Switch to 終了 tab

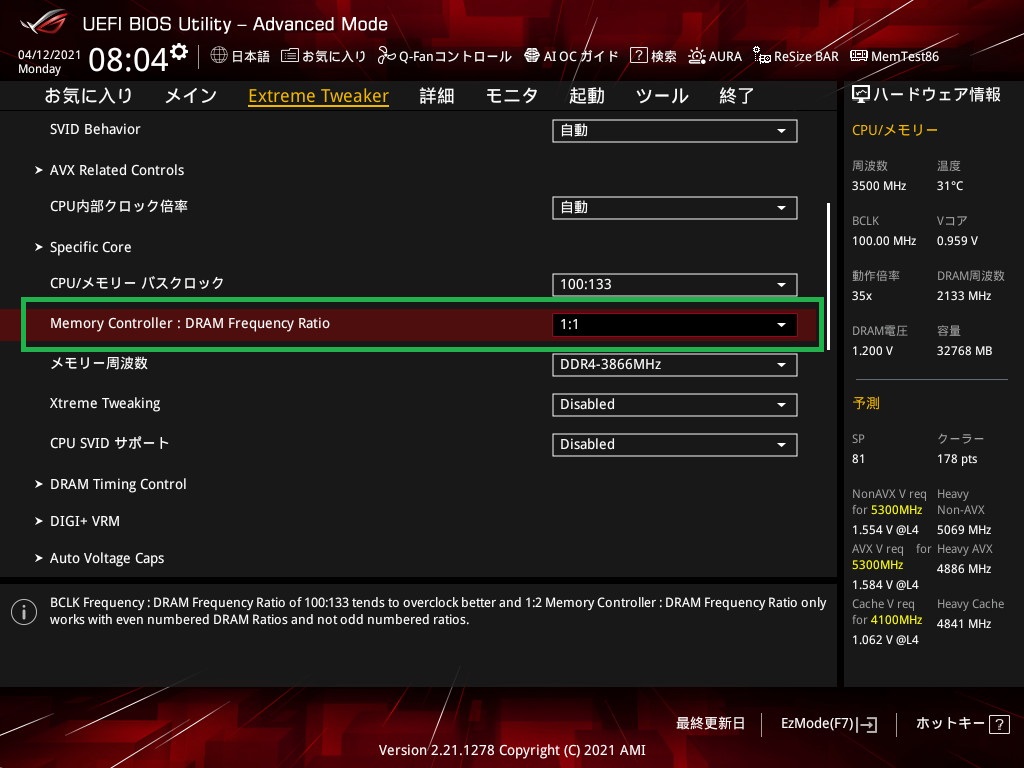click(737, 96)
